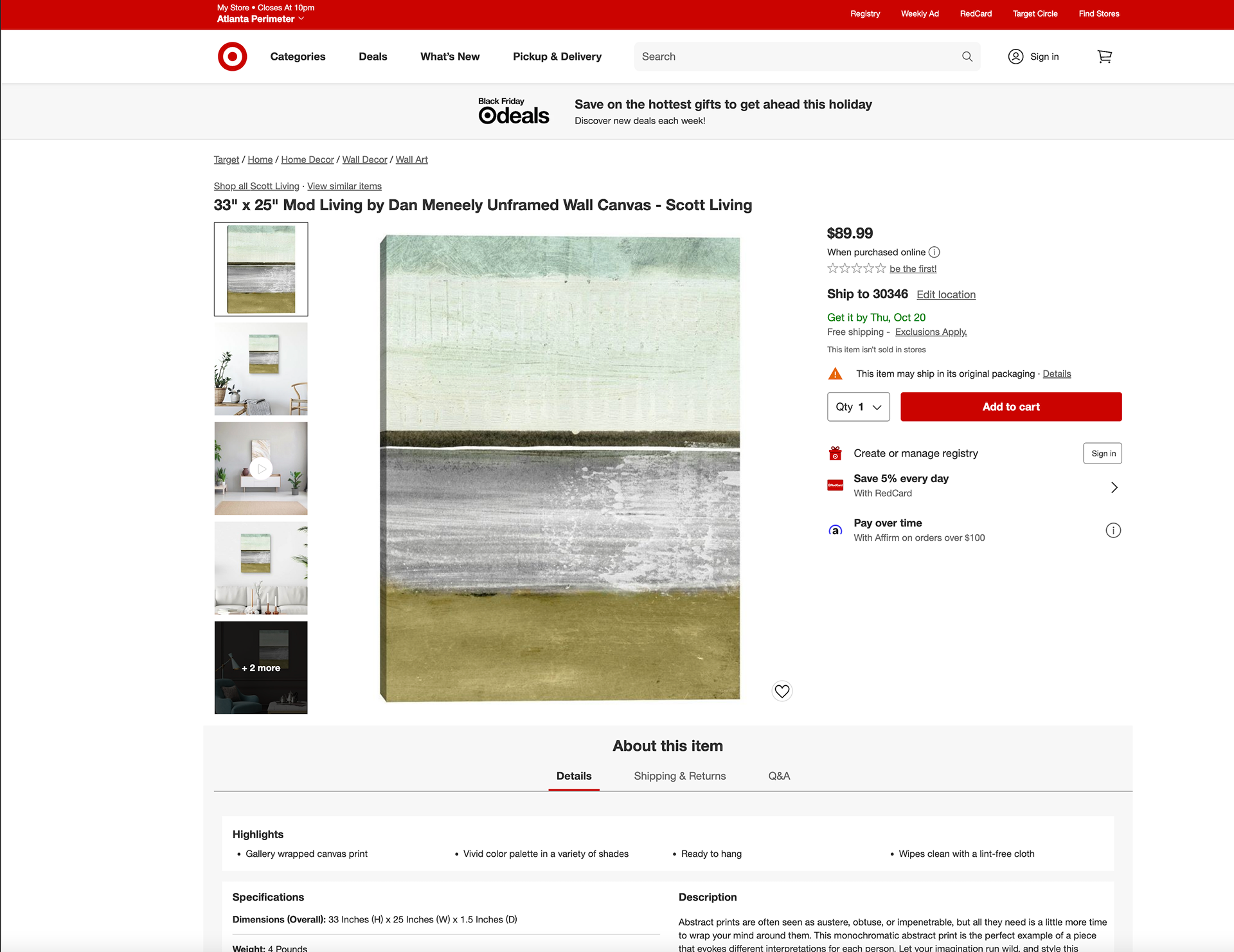This screenshot has width=1234, height=952.
Task: Click the Affirm info icon
Action: click(x=1113, y=530)
